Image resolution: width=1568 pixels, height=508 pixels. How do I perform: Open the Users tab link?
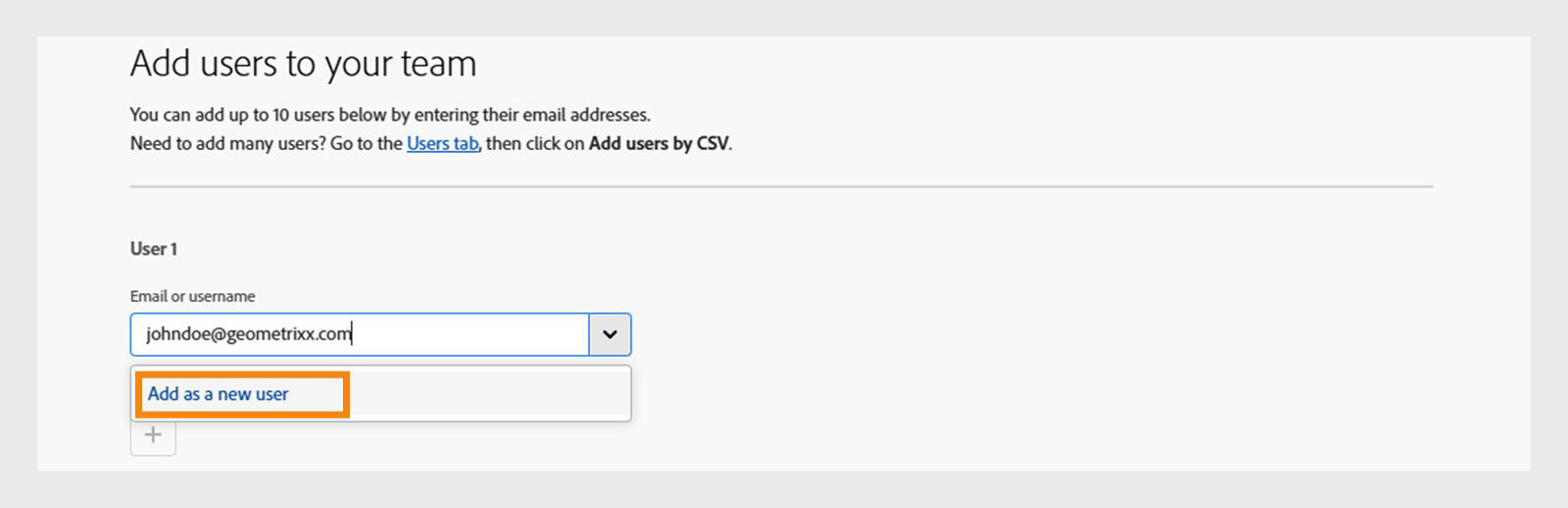pos(442,143)
